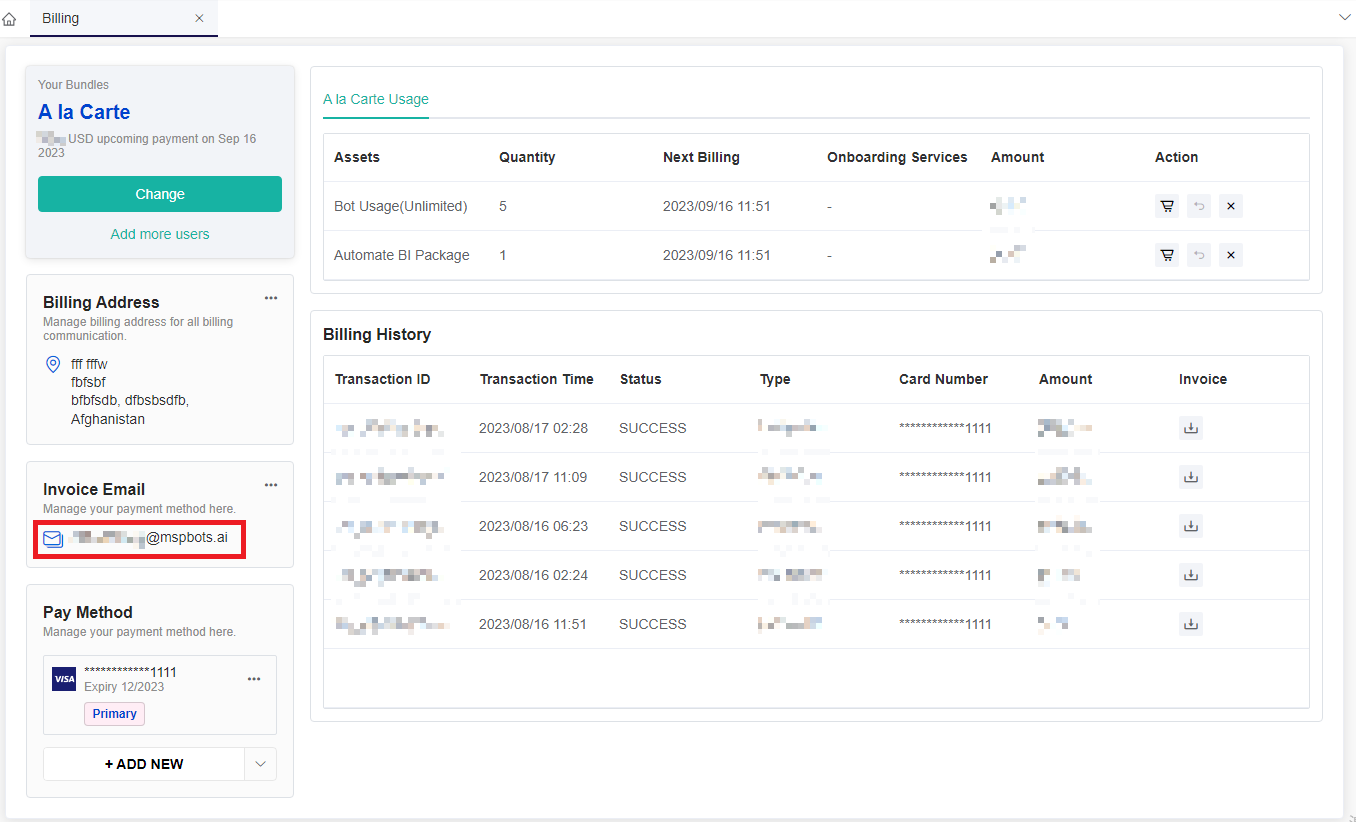Download invoice for the 2023/08/16 11:51 transaction
1356x822 pixels.
tap(1190, 623)
